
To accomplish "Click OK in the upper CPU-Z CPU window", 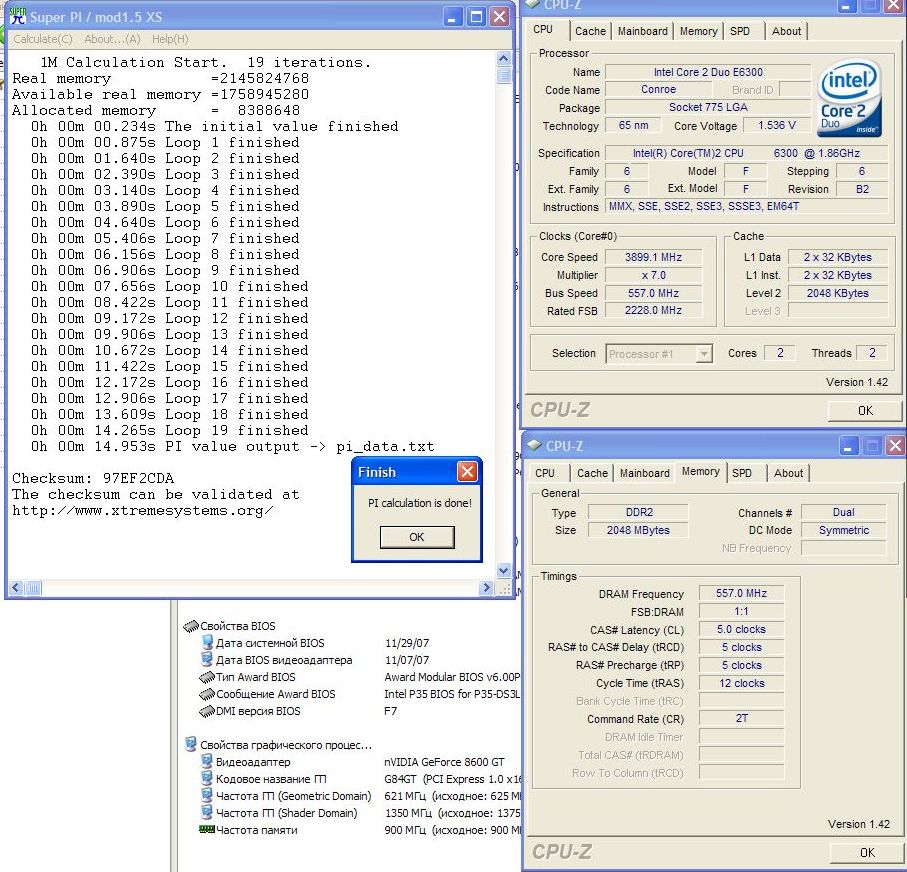I will coord(865,410).
